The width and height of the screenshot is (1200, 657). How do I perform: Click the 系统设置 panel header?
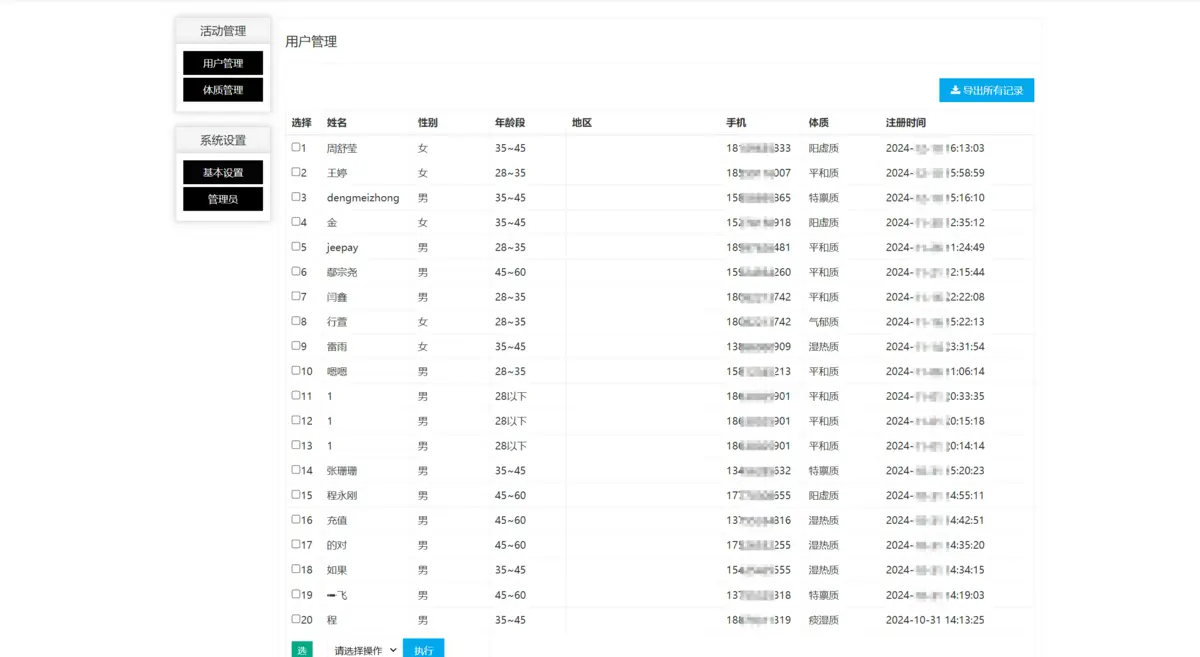[x=223, y=140]
